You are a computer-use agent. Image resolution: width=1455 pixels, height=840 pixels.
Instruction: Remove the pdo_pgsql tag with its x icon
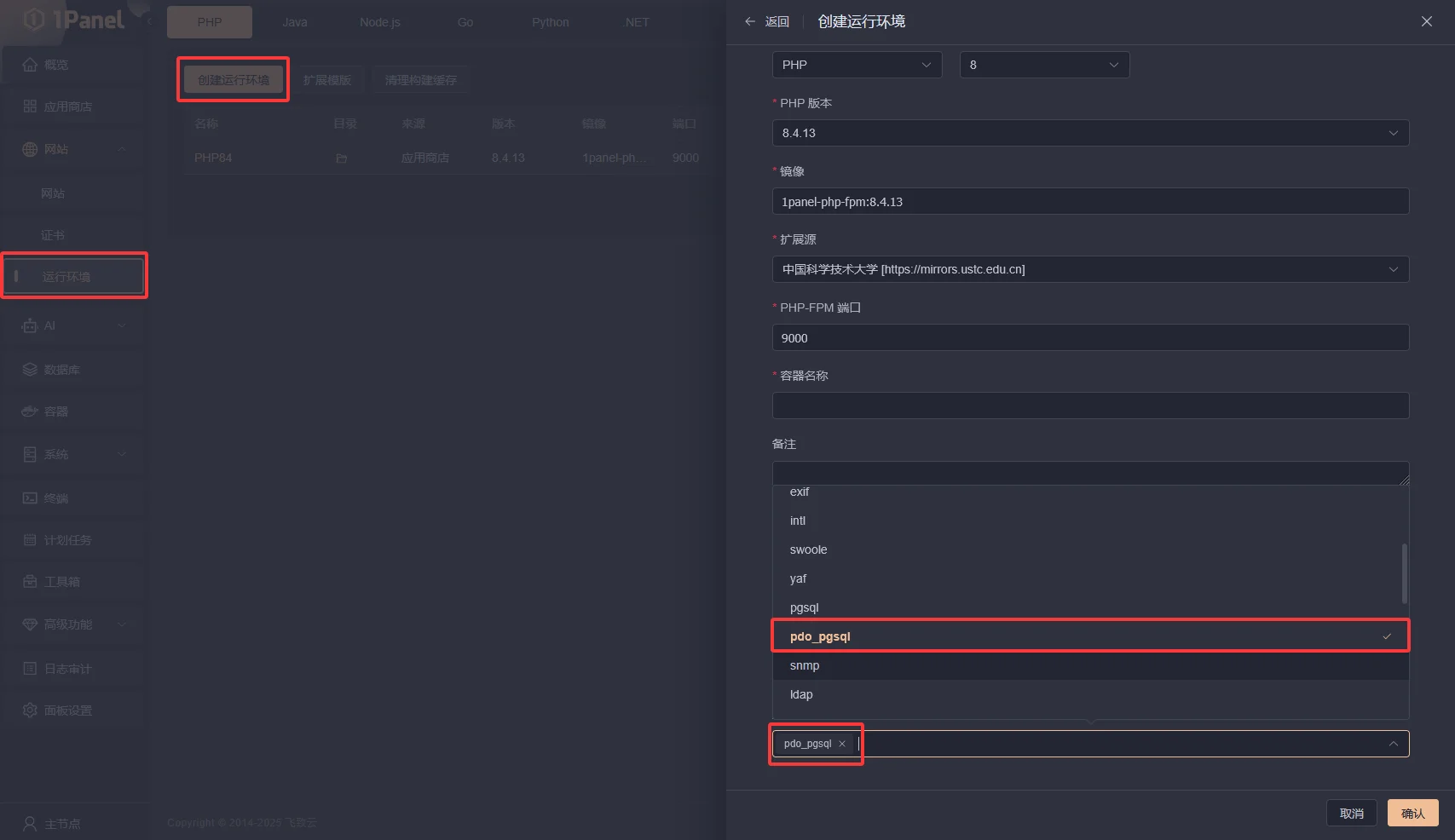842,744
